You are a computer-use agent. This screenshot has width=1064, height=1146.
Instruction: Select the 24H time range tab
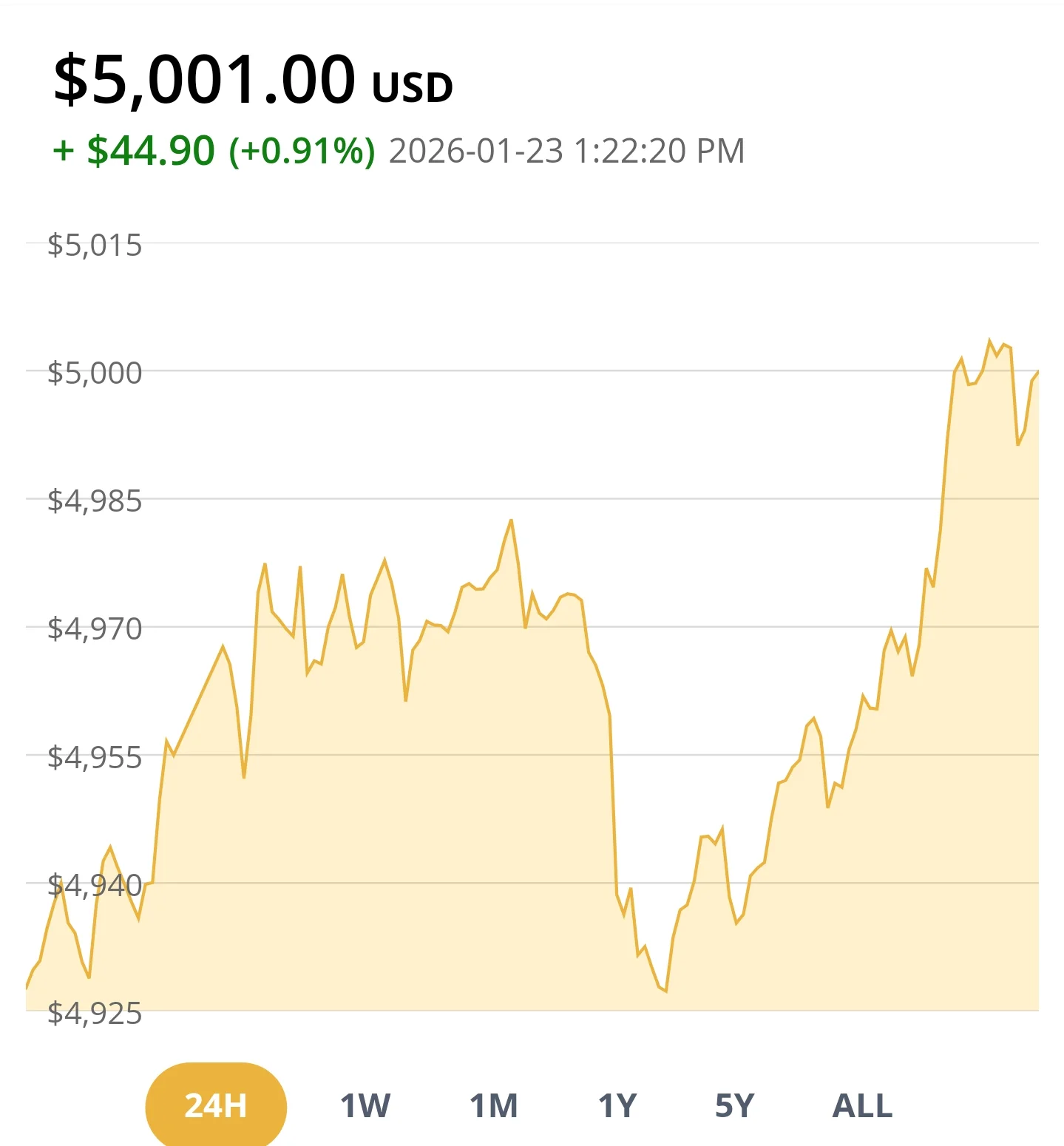point(215,1105)
